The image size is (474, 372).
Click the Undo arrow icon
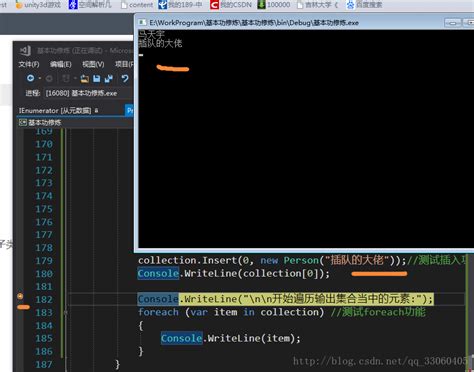click(125, 79)
